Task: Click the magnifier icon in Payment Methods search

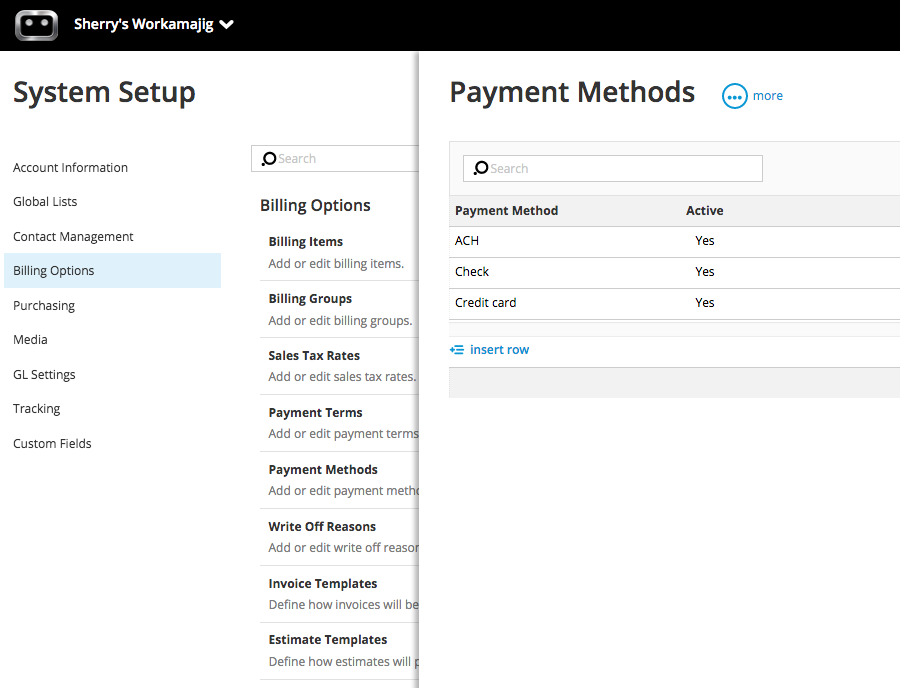Action: point(480,168)
